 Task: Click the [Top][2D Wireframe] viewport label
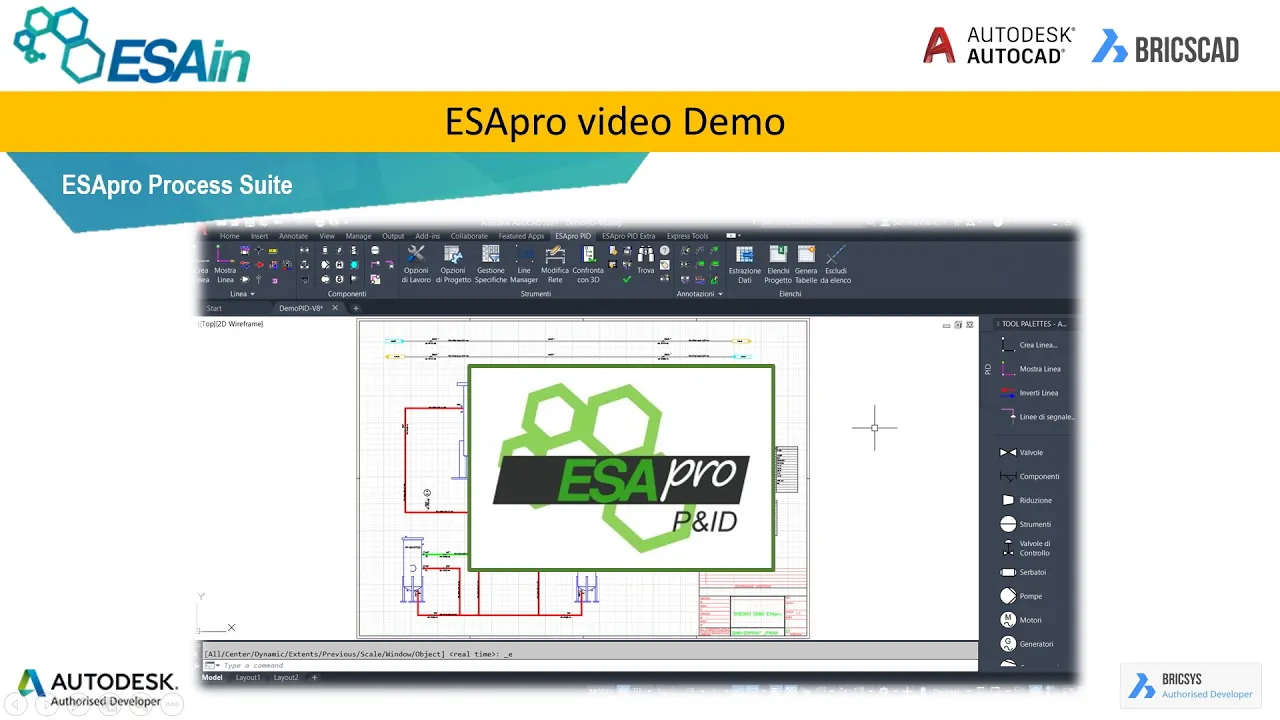point(231,324)
